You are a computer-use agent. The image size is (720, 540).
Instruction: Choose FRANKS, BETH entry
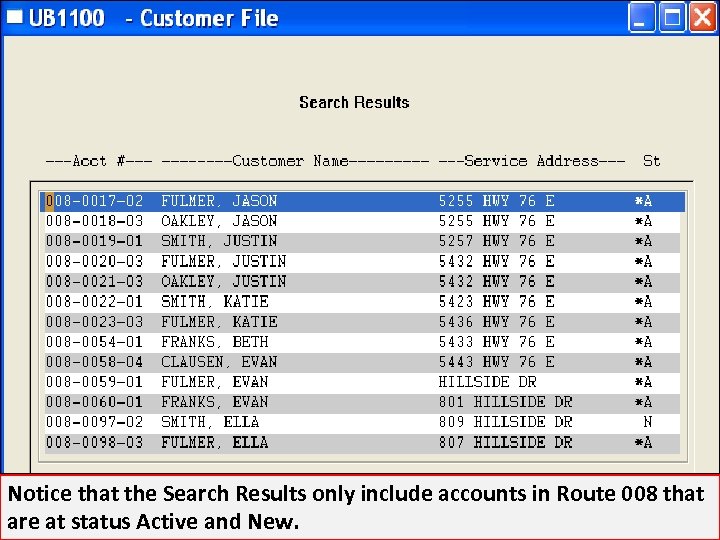(x=214, y=342)
